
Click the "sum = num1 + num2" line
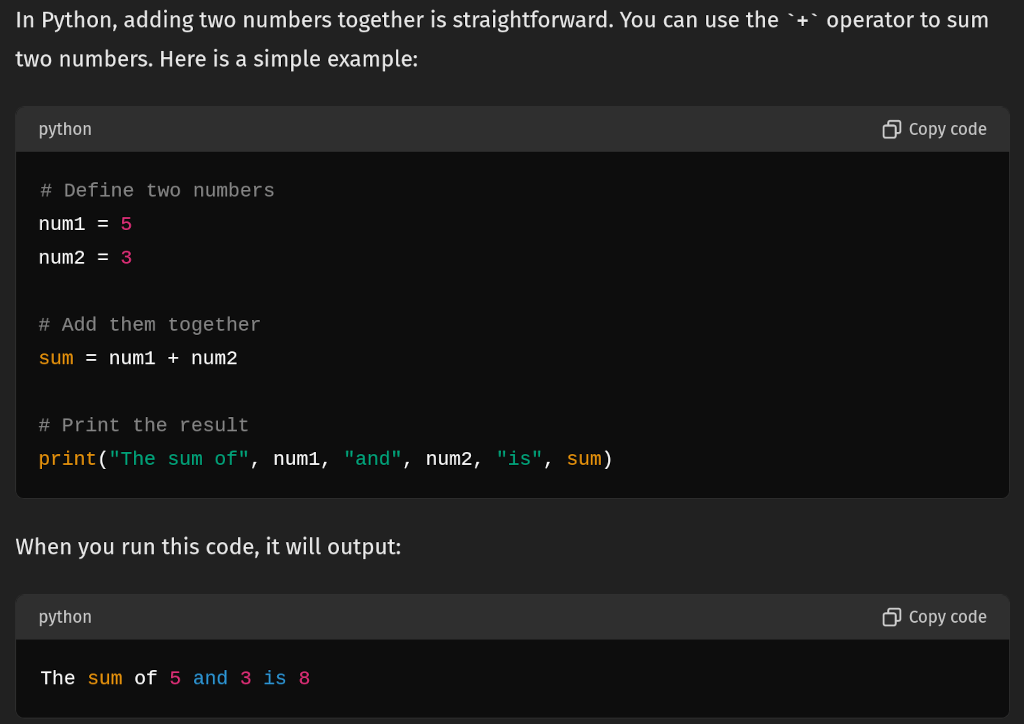click(x=138, y=358)
